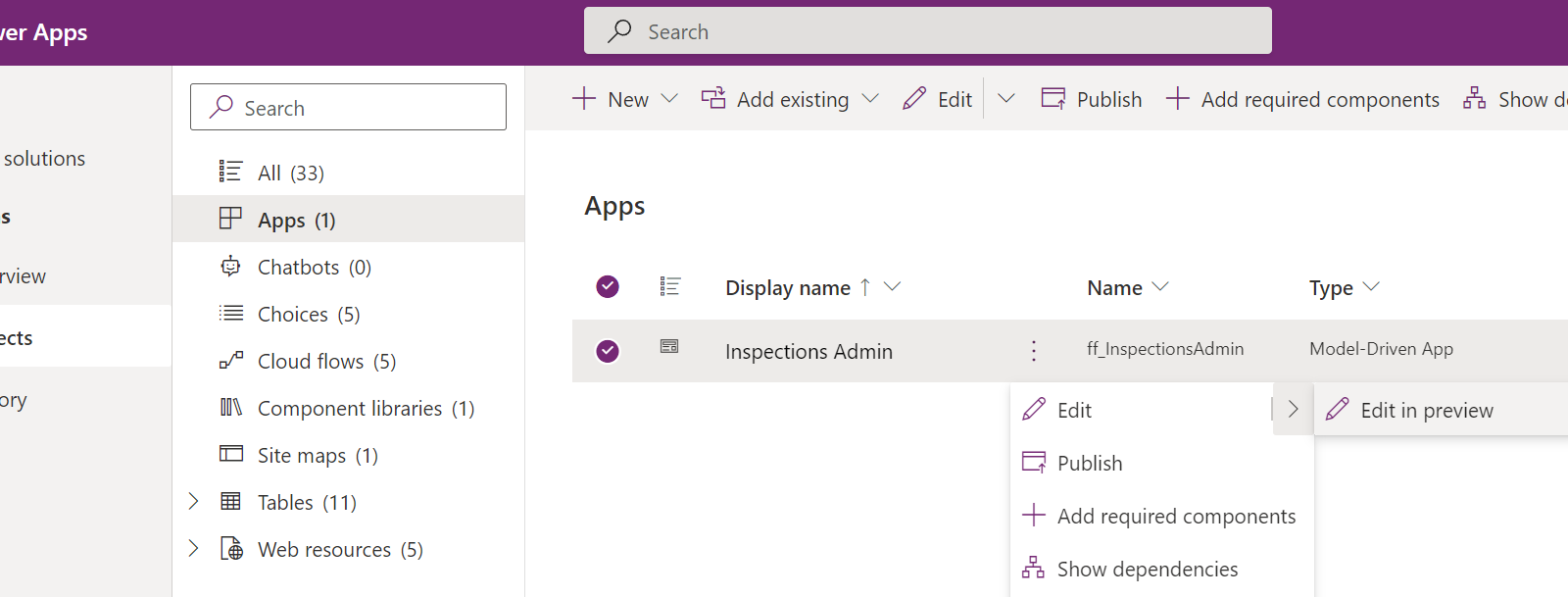Open Display name column dropdown chevron

(x=892, y=286)
